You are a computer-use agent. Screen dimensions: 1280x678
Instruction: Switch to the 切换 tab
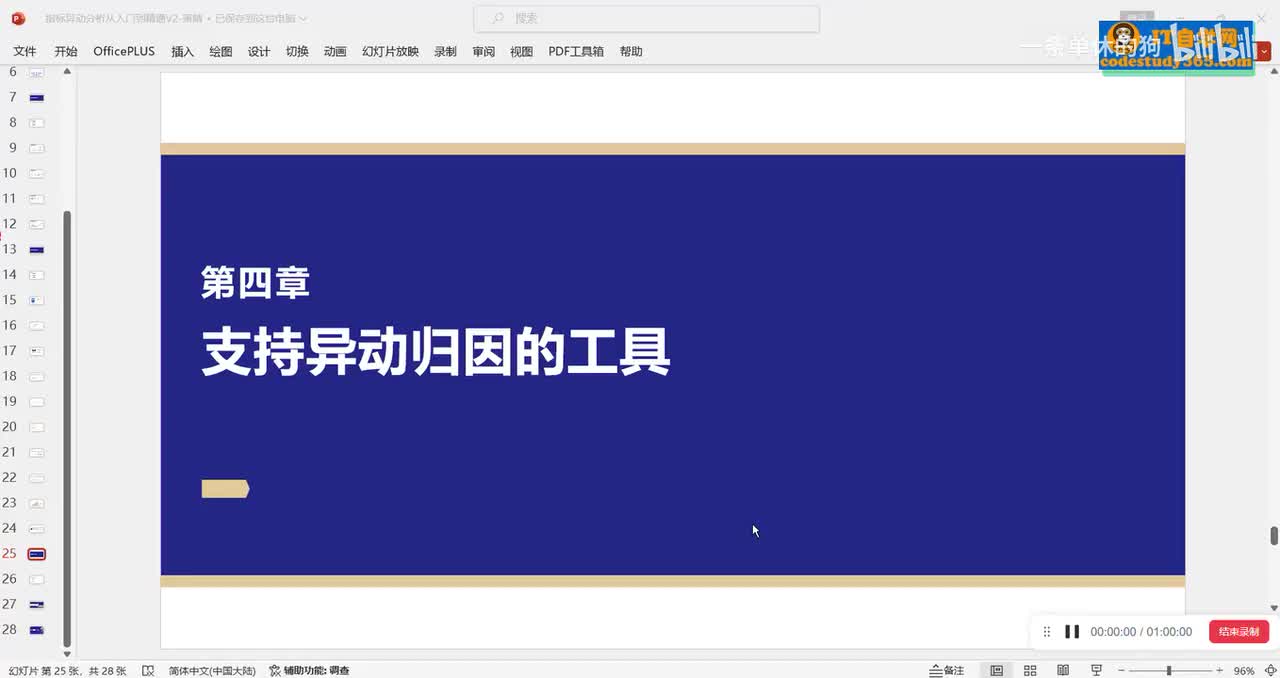[297, 51]
